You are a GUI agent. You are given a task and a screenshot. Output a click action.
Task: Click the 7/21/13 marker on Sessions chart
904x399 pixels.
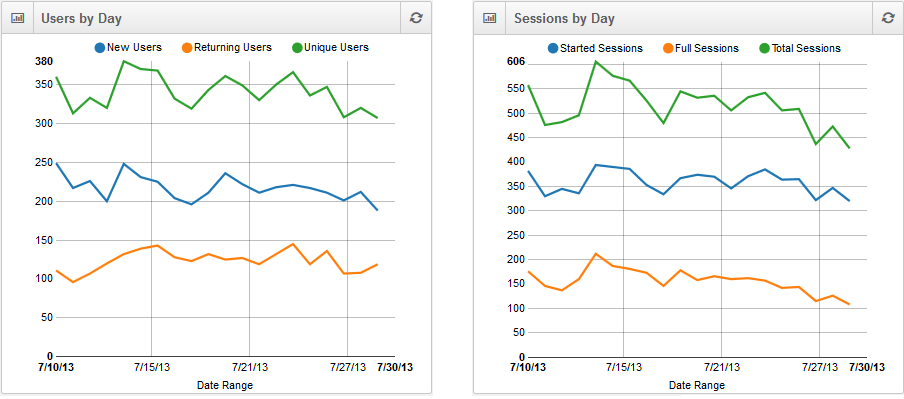pyautogui.click(x=722, y=368)
